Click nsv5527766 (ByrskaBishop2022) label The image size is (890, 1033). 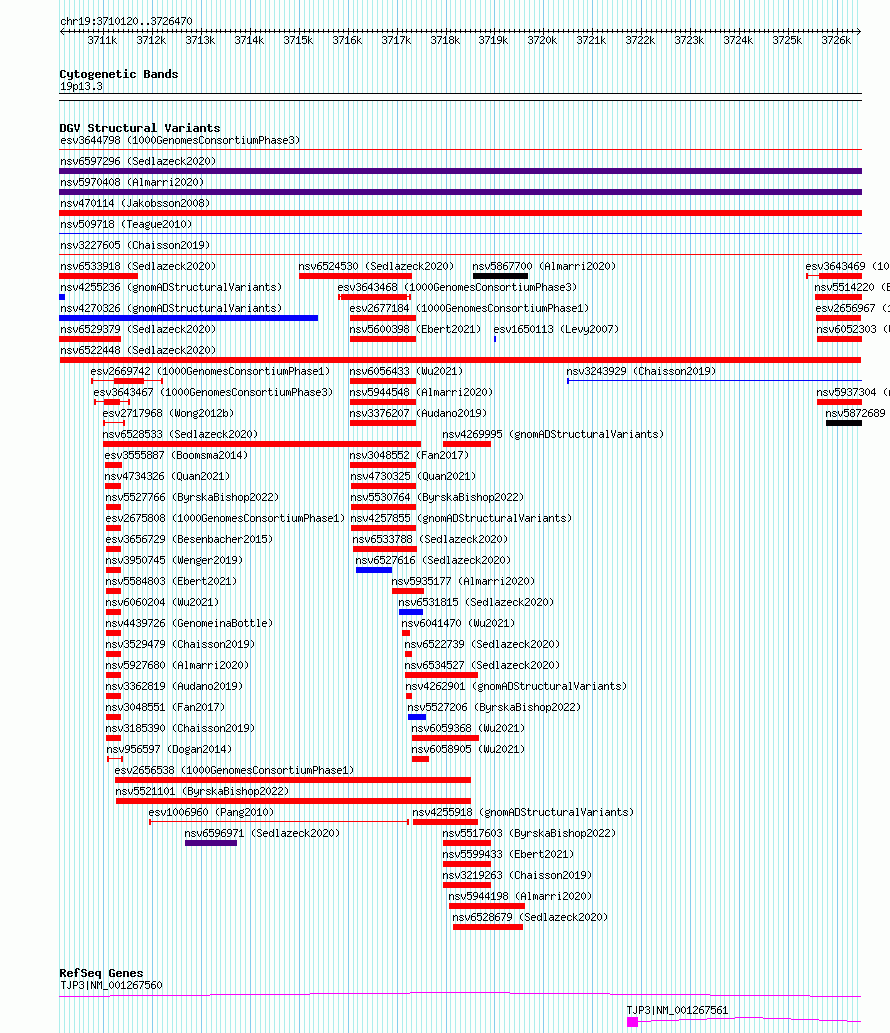[192, 499]
